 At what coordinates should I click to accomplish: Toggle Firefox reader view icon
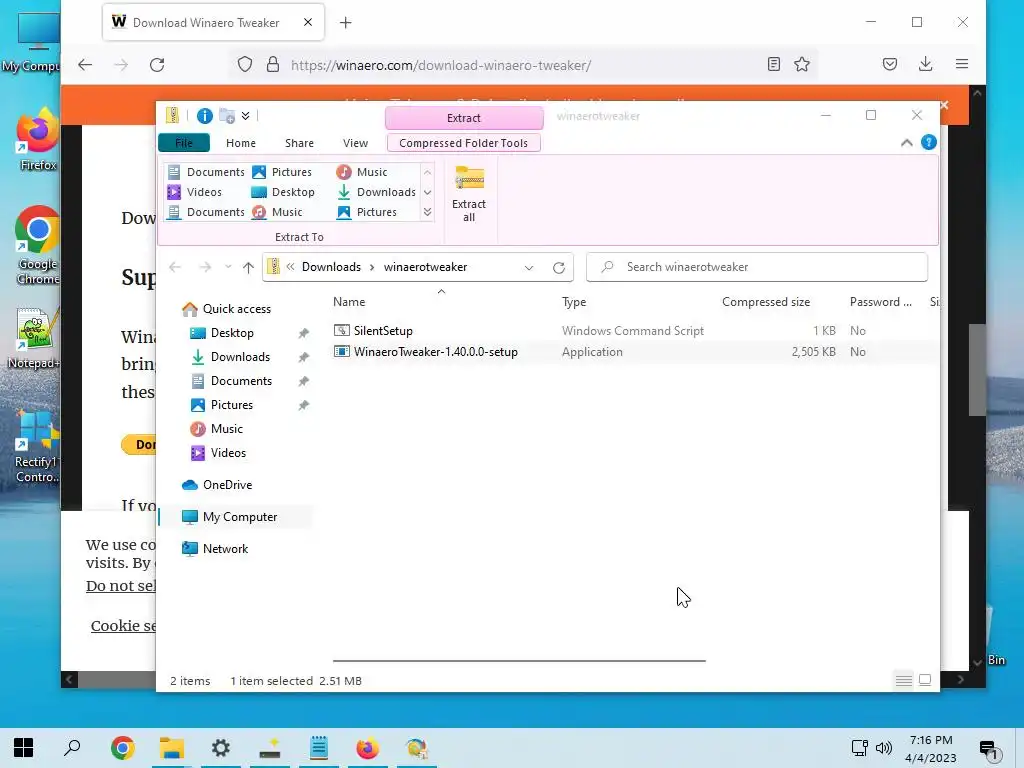pos(774,64)
